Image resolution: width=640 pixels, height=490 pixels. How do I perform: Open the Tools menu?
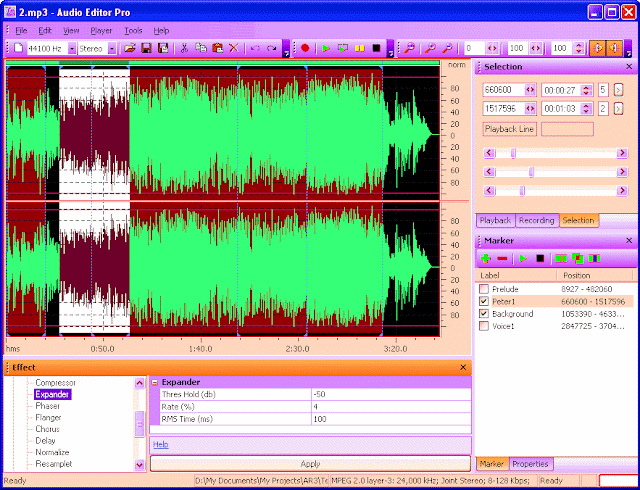click(x=133, y=31)
